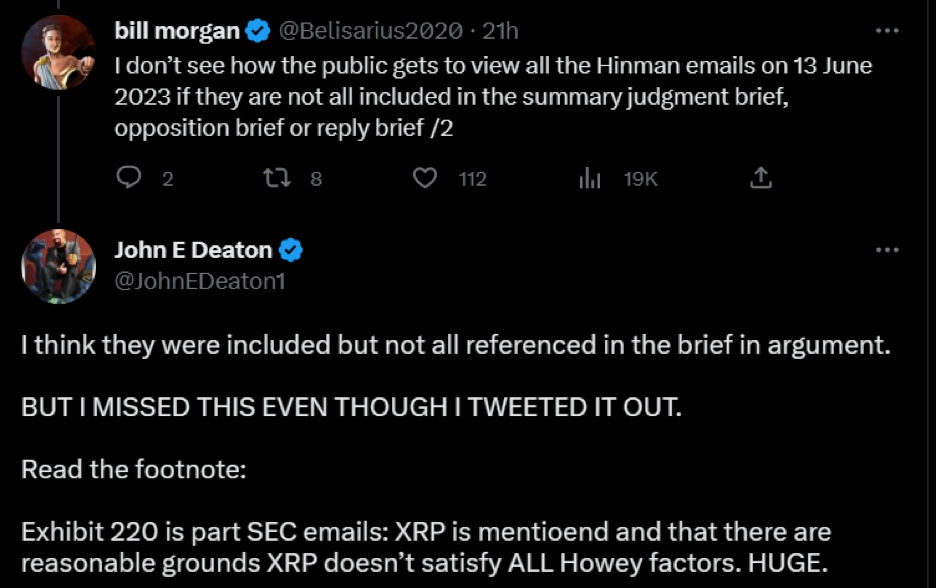
Task: Like bill morgan's tweet with heart icon
Action: pos(426,178)
